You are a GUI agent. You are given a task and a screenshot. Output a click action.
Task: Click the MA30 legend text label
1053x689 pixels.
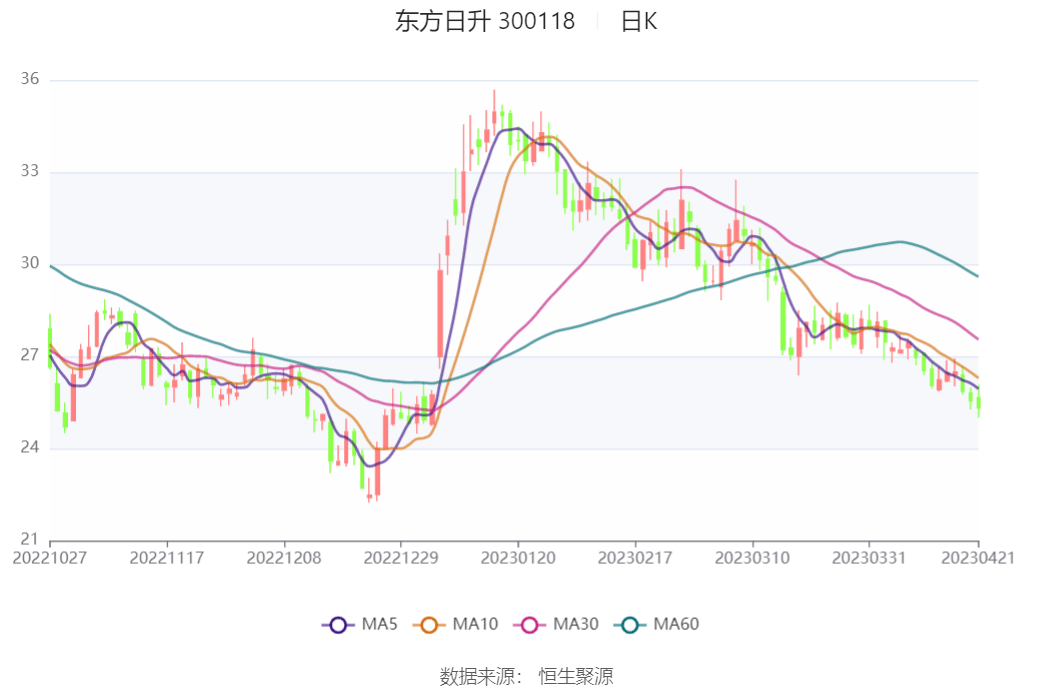576,625
